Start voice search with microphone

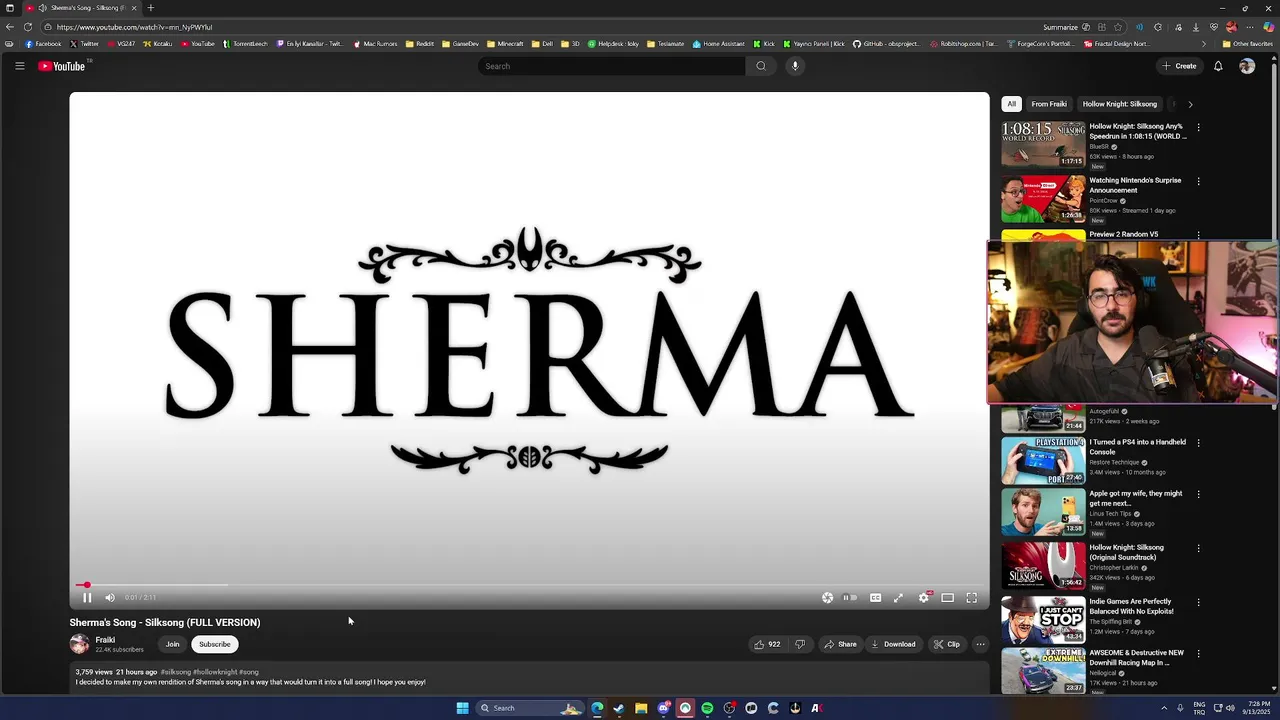pos(795,66)
